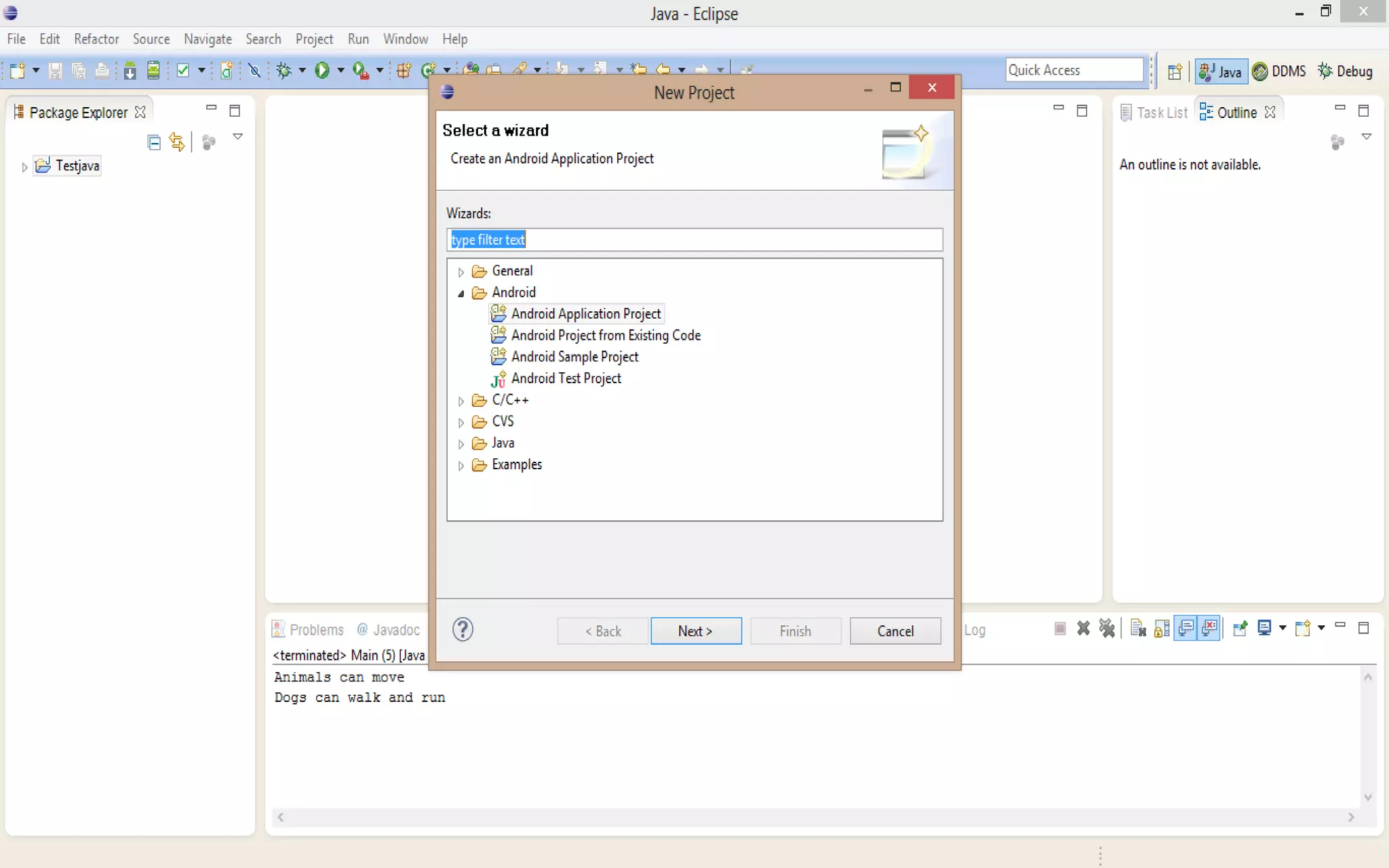Screen dimensions: 1389x868
Task: Open the Outline view menu arrow
Action: coord(1367,137)
